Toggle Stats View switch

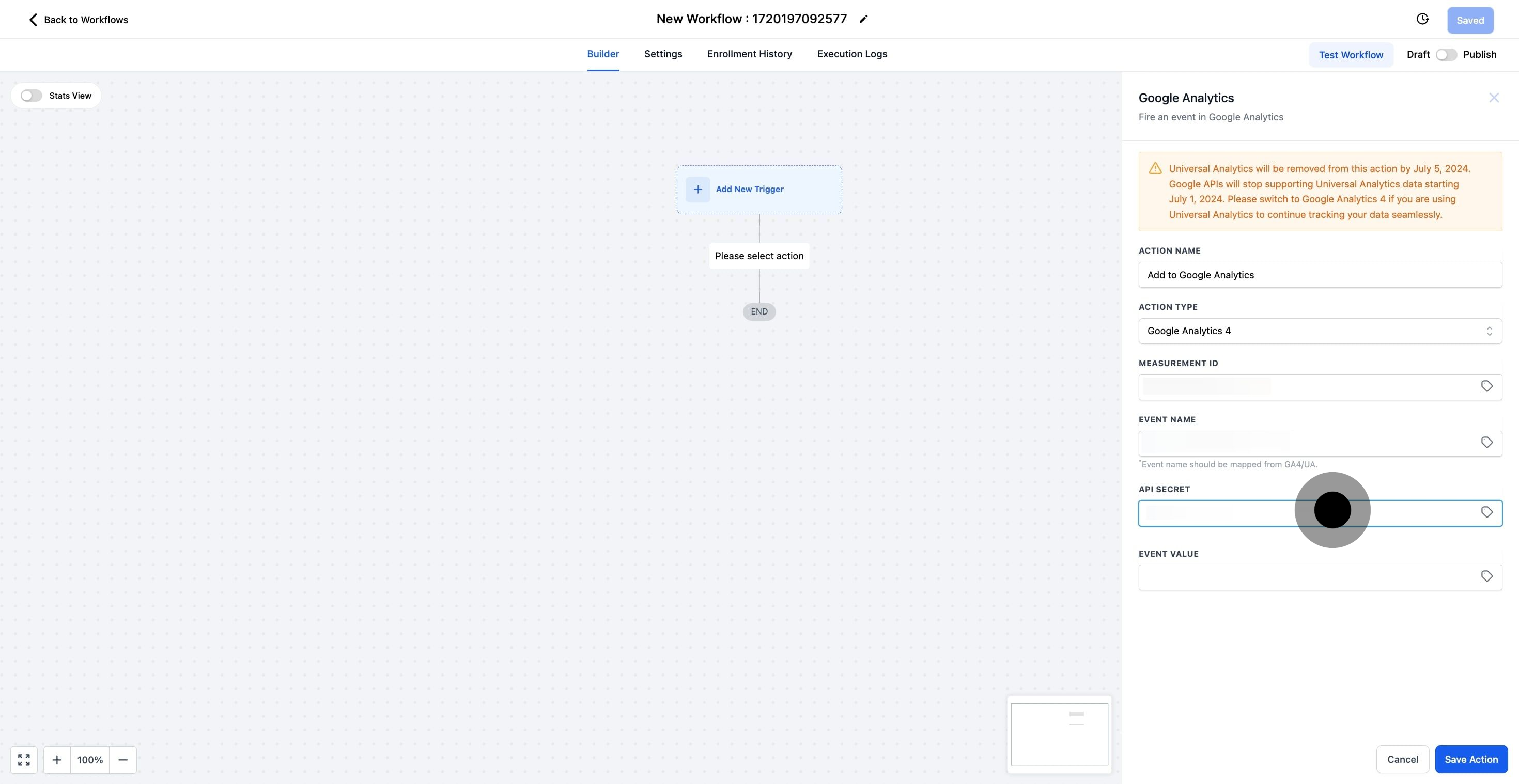coord(31,96)
